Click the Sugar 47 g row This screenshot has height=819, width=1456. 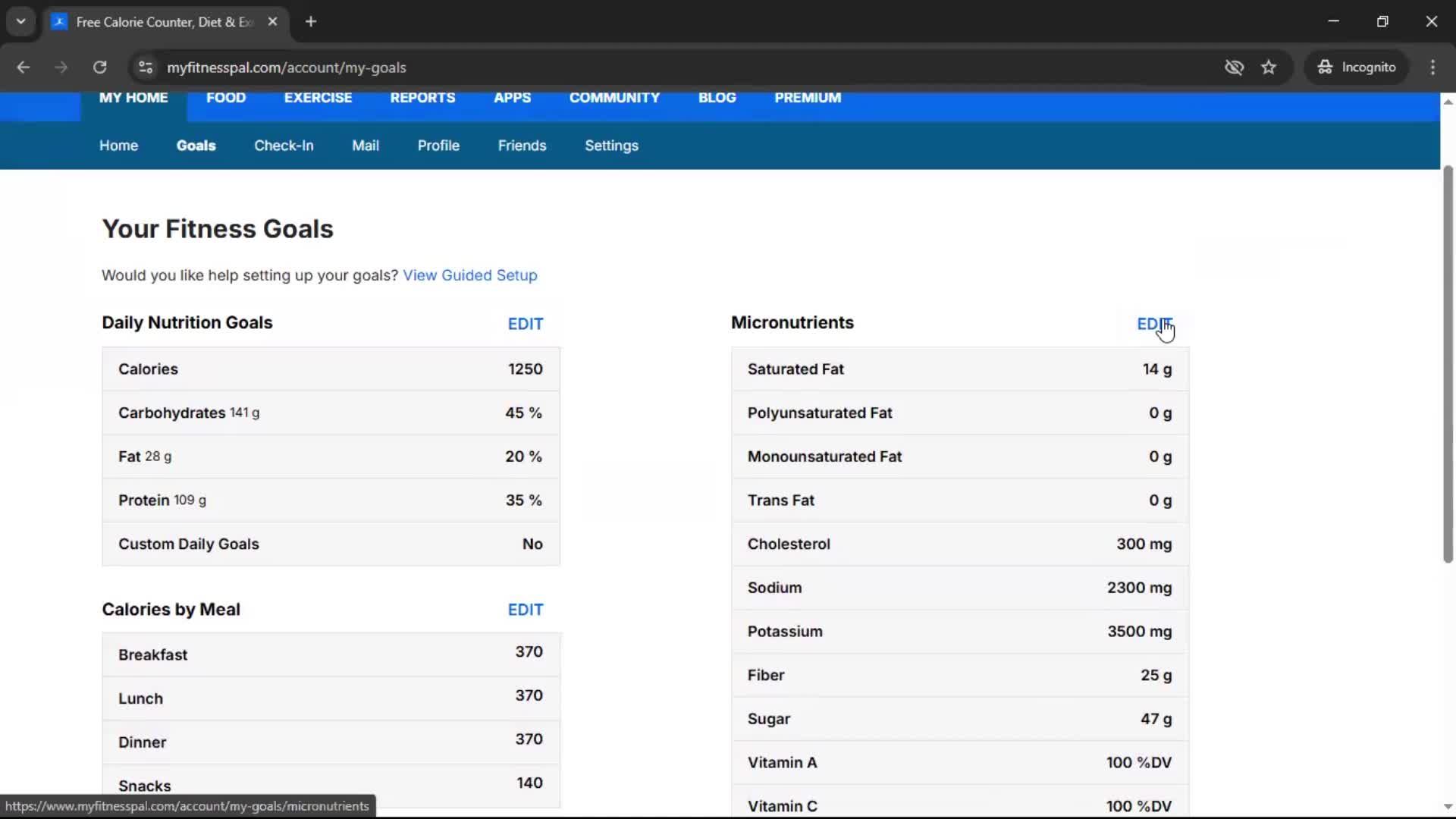click(x=960, y=719)
